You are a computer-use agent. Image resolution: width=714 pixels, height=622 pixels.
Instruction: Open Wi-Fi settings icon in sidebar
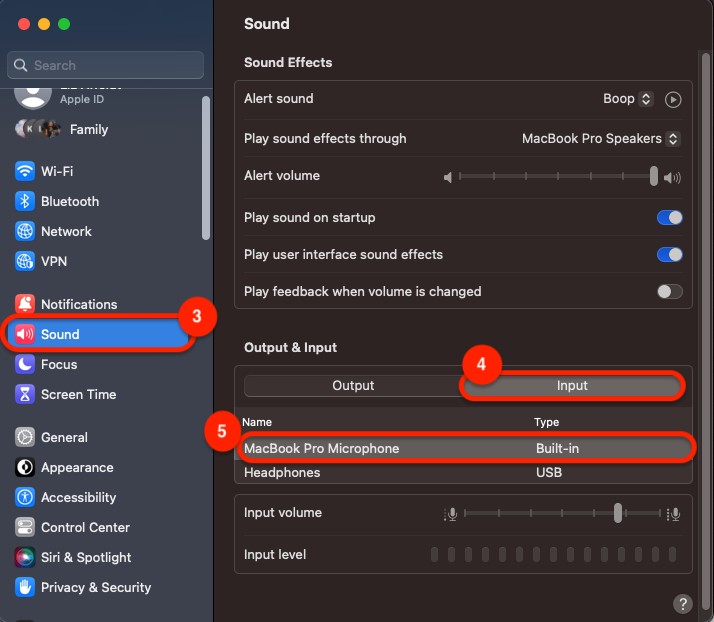click(x=25, y=171)
